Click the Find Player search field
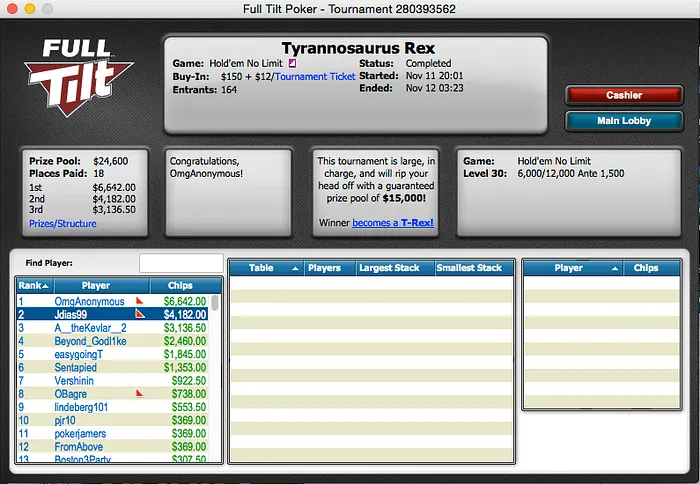This screenshot has width=700, height=484. (x=180, y=263)
